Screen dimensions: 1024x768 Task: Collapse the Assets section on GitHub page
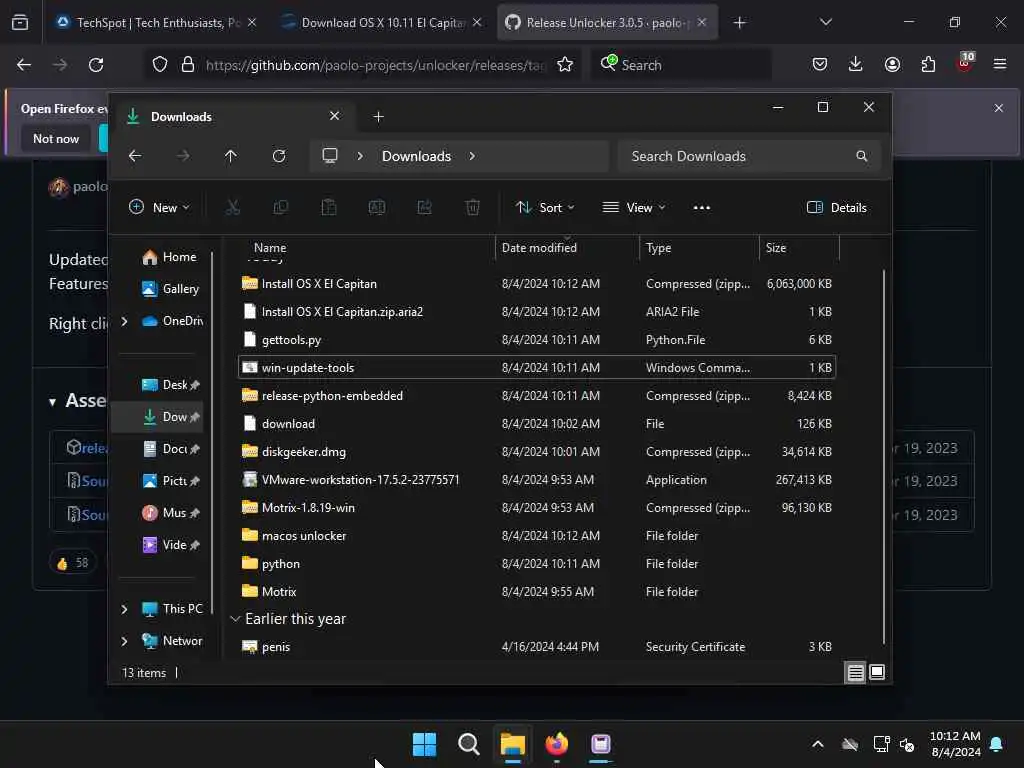52,402
